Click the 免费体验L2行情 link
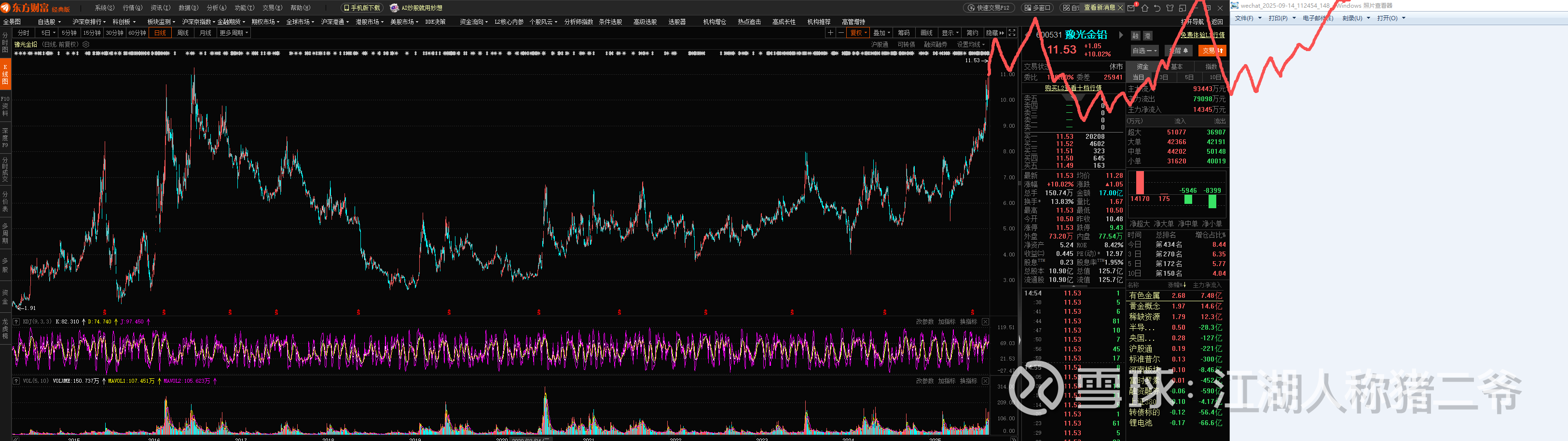The height and width of the screenshot is (441, 1568). tap(1202, 35)
